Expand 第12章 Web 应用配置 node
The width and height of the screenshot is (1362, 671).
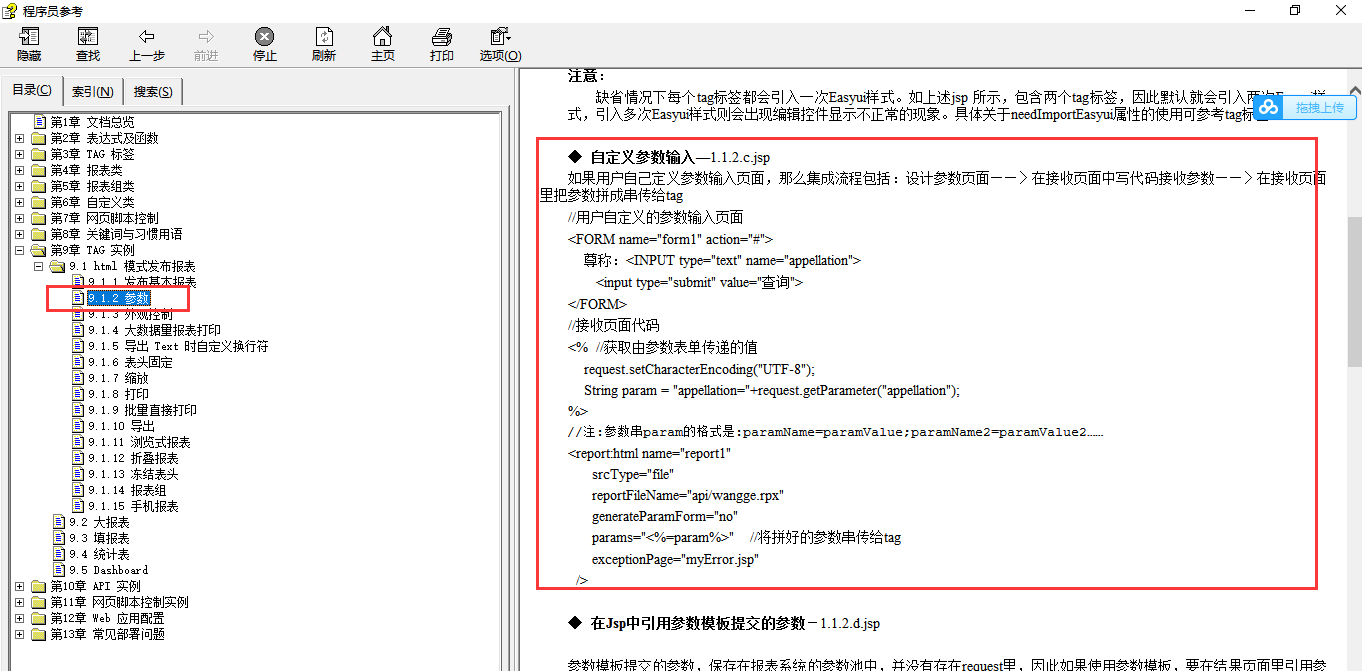[x=20, y=618]
